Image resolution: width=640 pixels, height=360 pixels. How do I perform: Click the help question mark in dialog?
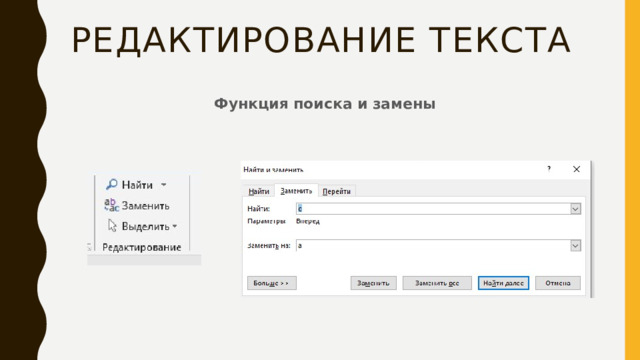[x=549, y=169]
